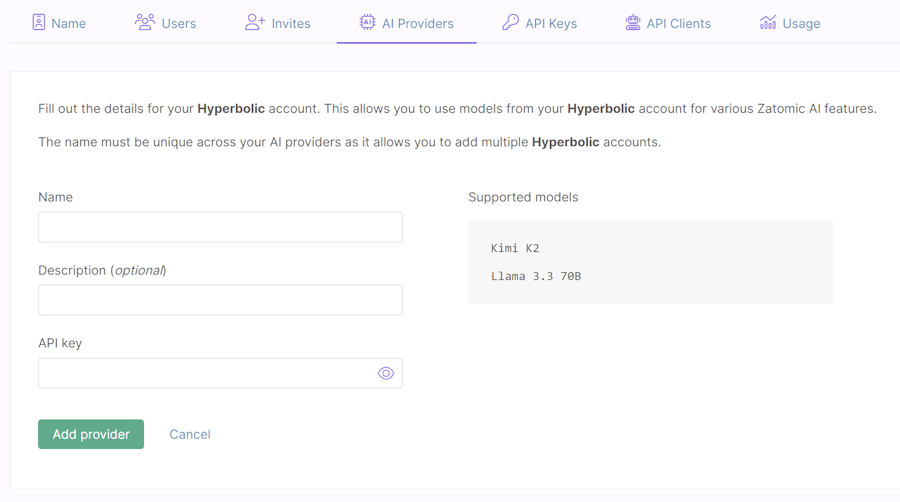Click the Name tab badge icon
Image resolution: width=900 pixels, height=502 pixels.
click(38, 22)
